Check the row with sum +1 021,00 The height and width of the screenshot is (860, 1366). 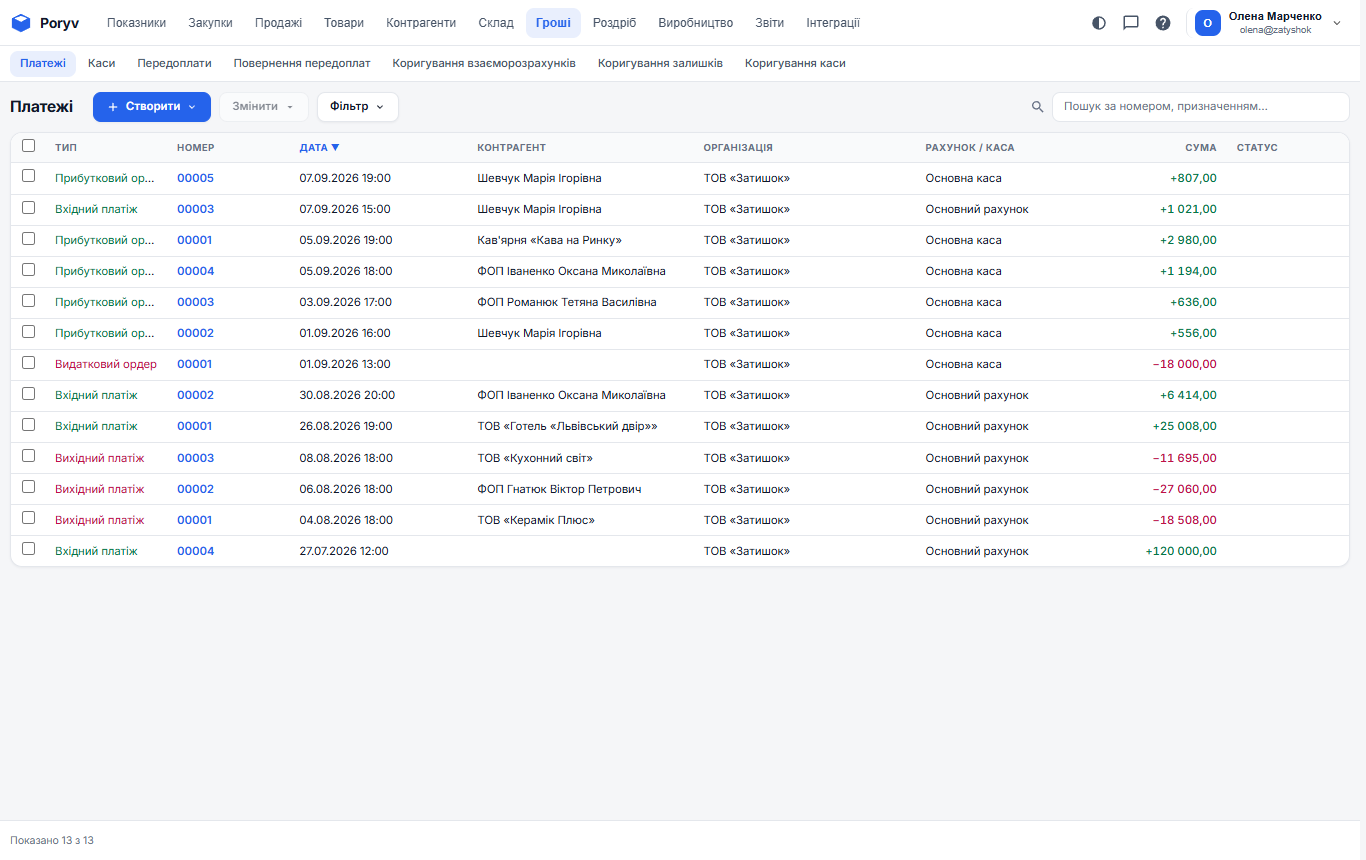tap(29, 207)
